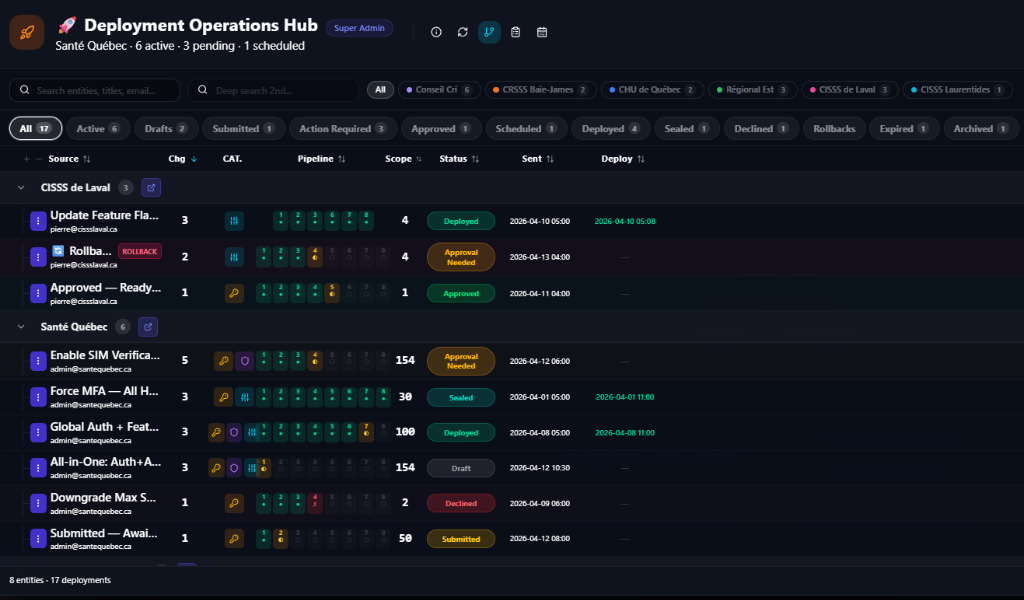Open the clipboard list icon in header
This screenshot has height=600, width=1024.
click(515, 32)
